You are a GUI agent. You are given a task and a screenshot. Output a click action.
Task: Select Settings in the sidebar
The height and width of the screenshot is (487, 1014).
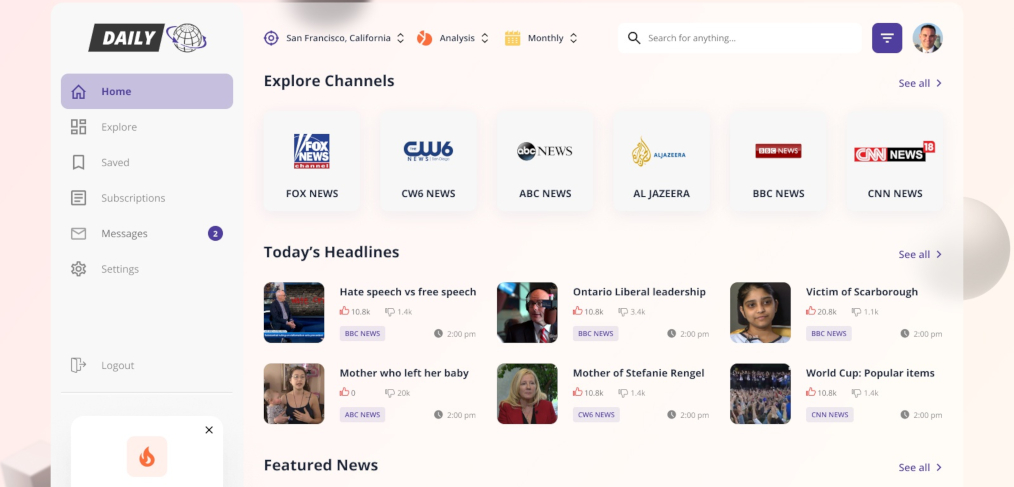(147, 269)
